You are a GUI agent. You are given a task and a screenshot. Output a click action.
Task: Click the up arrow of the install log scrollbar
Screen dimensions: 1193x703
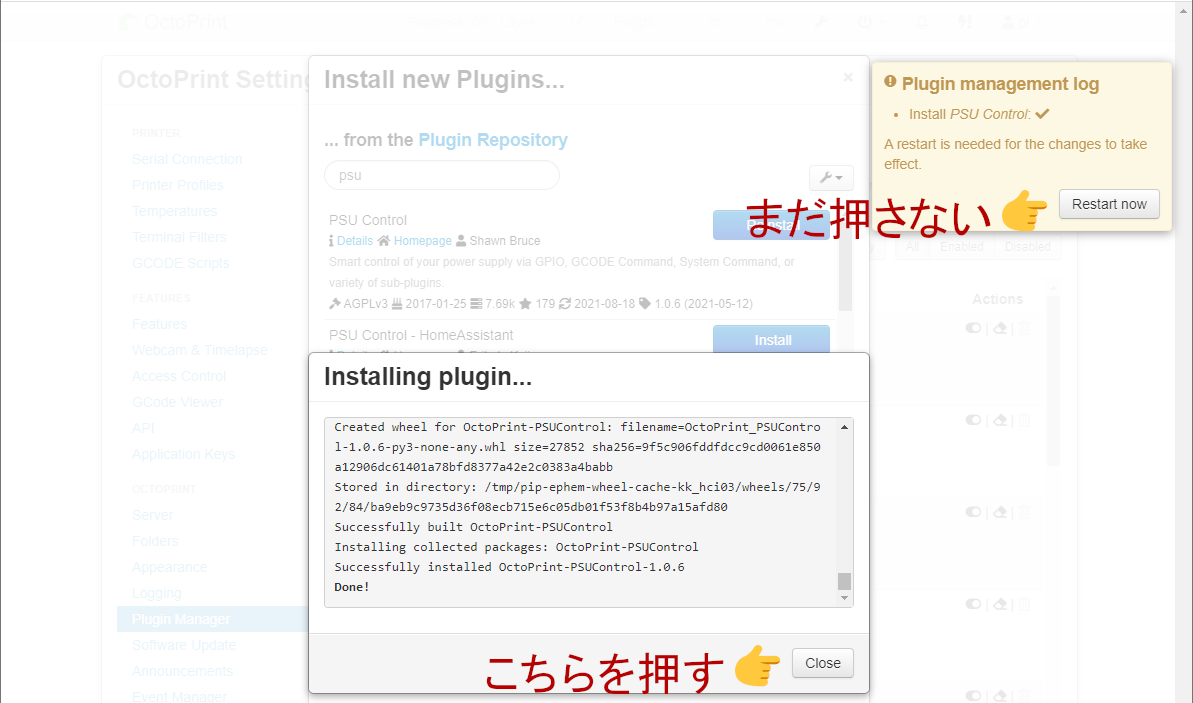pos(845,427)
